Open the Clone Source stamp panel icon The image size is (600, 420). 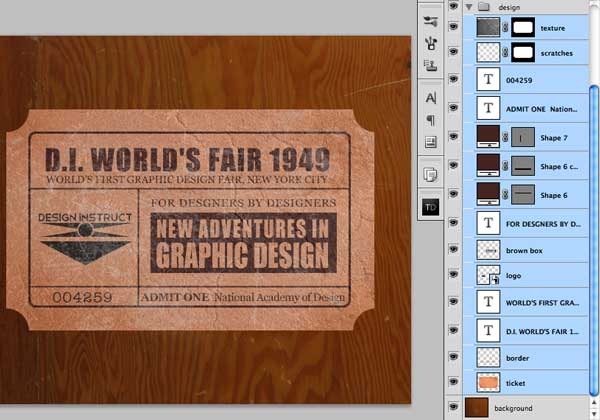click(431, 65)
